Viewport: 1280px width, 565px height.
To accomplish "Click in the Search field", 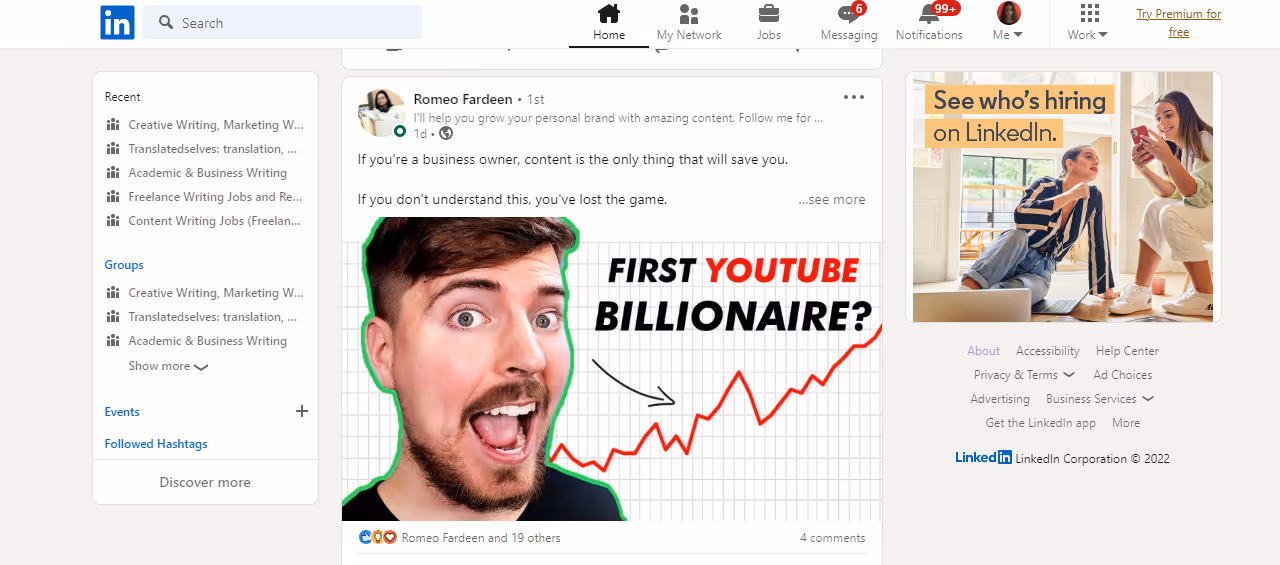I will pos(282,22).
